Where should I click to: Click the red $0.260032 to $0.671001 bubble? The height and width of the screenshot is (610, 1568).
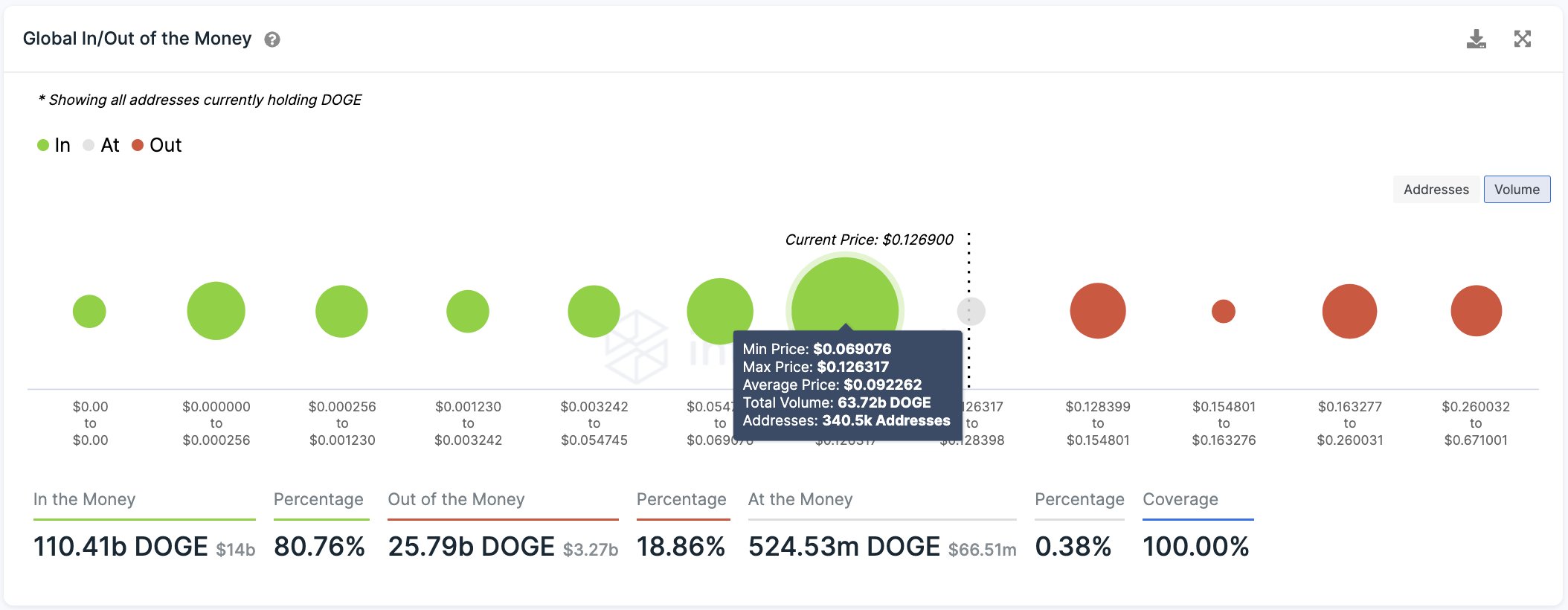point(1476,311)
